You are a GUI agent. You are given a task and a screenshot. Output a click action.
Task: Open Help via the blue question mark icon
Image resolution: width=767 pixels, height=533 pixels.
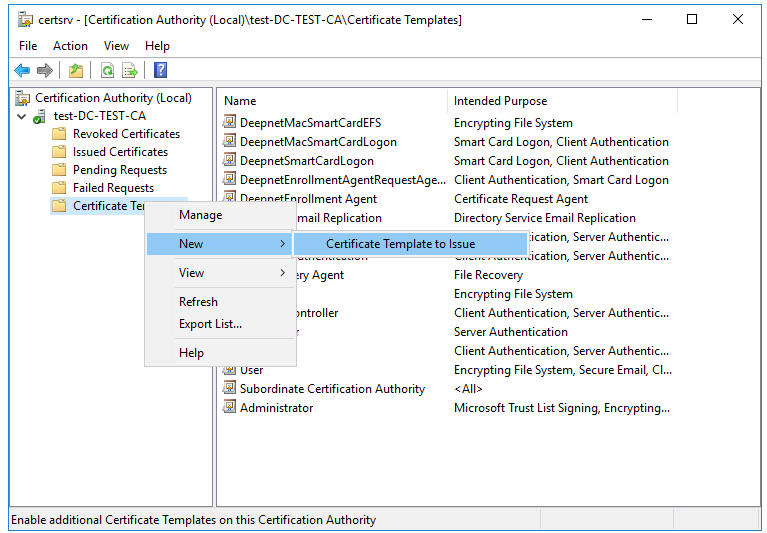click(160, 70)
